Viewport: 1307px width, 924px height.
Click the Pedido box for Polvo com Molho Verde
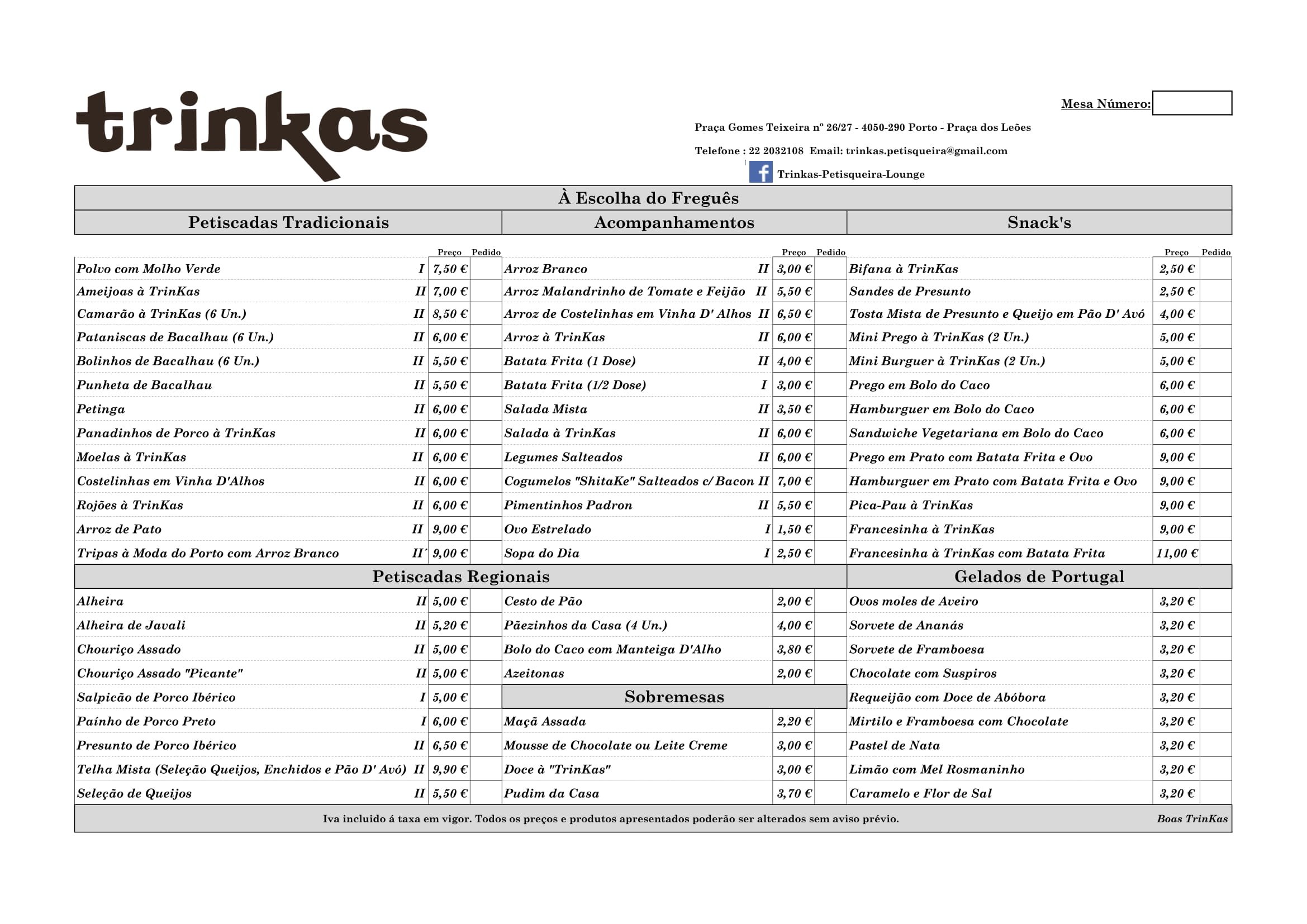pyautogui.click(x=486, y=269)
